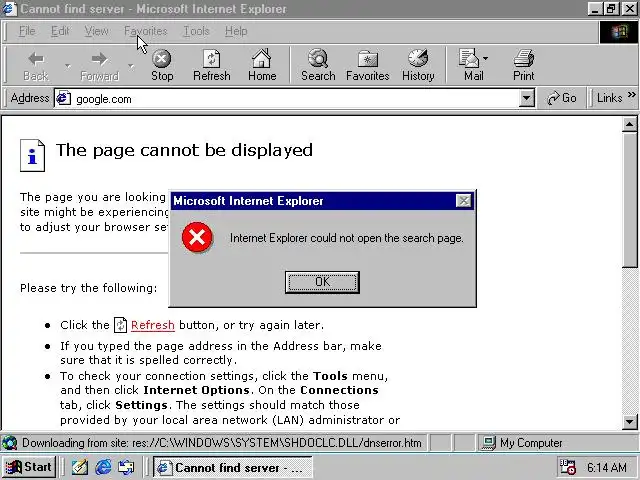
Task: Click the Refresh link in the page
Action: pos(153,325)
